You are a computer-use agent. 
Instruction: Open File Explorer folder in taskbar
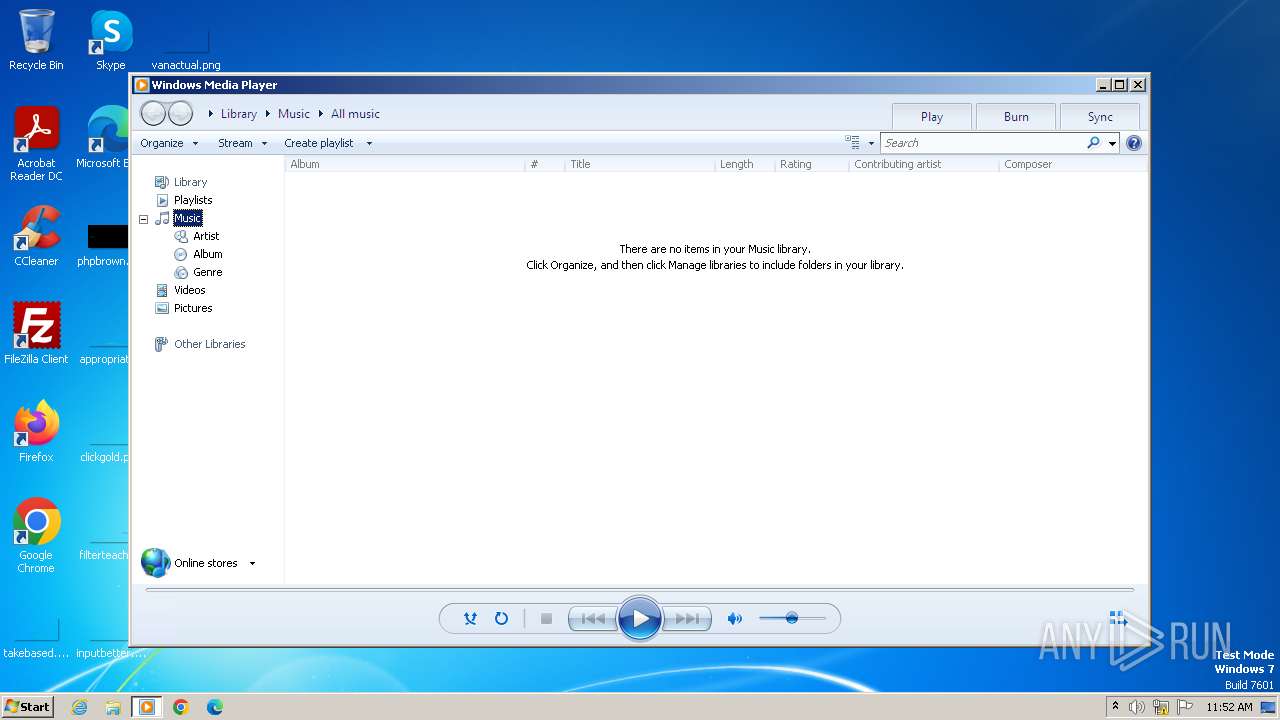(113, 707)
